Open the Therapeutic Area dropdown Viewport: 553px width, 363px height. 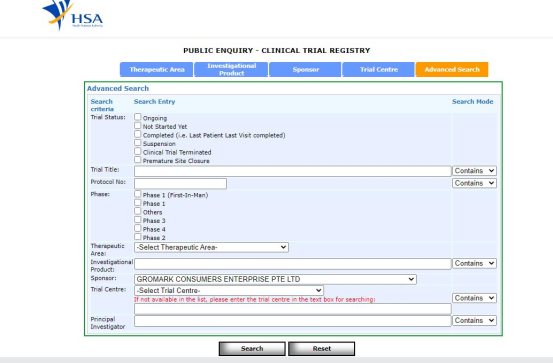(x=211, y=247)
